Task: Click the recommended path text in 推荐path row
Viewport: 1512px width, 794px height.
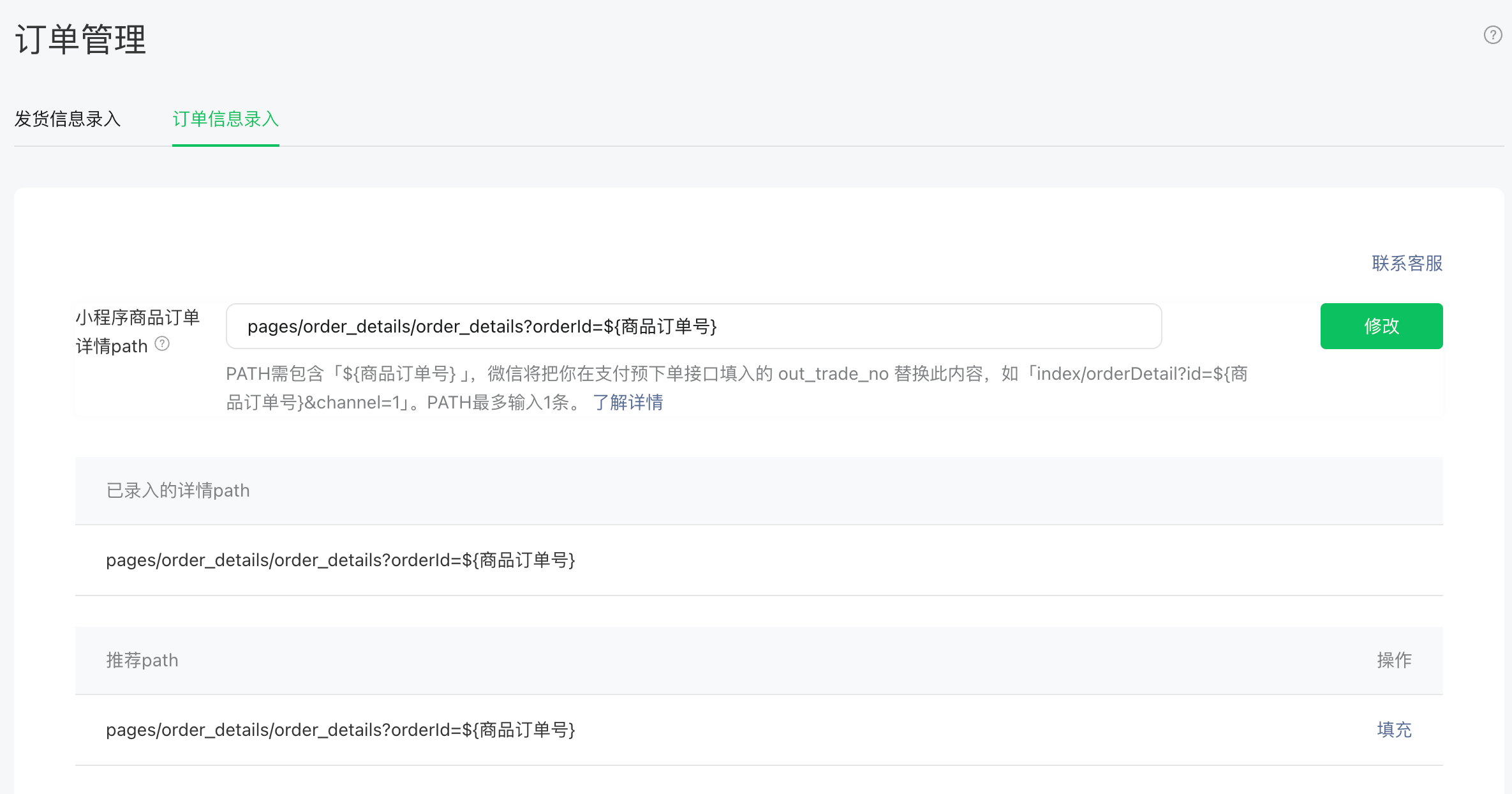Action: tap(341, 730)
